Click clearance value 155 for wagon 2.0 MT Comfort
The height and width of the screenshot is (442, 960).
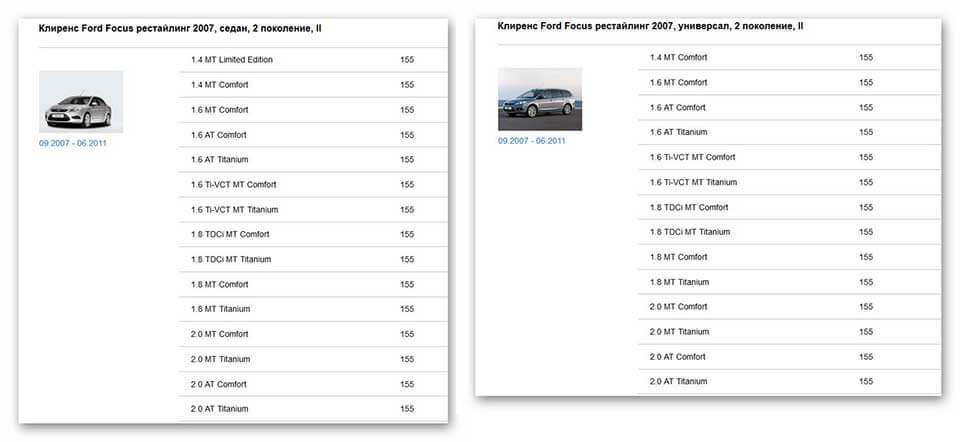point(866,307)
